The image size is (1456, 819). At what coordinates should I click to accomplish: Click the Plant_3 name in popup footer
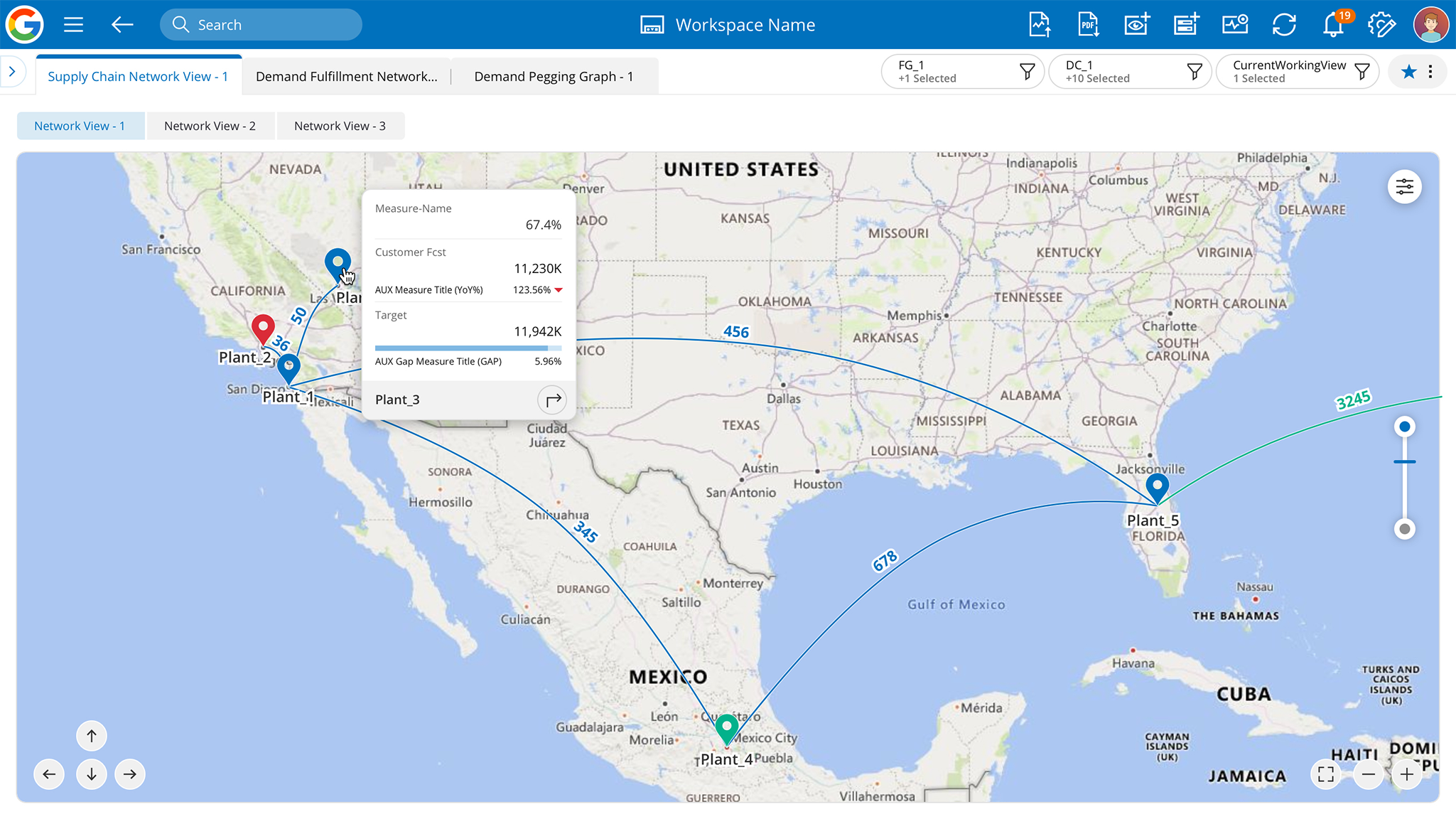tap(397, 400)
